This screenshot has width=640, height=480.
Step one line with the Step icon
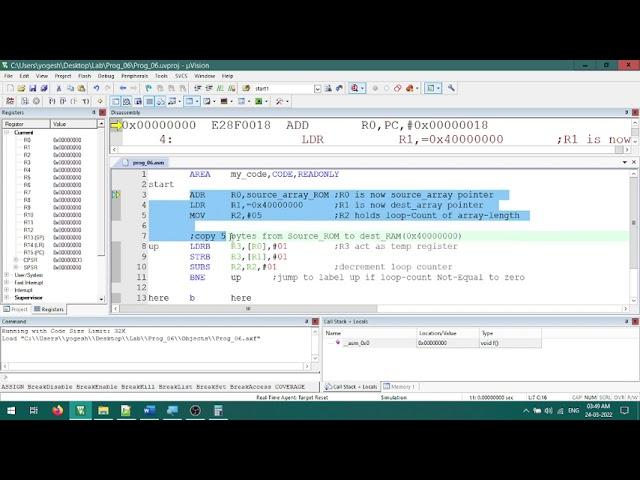(x=52, y=101)
